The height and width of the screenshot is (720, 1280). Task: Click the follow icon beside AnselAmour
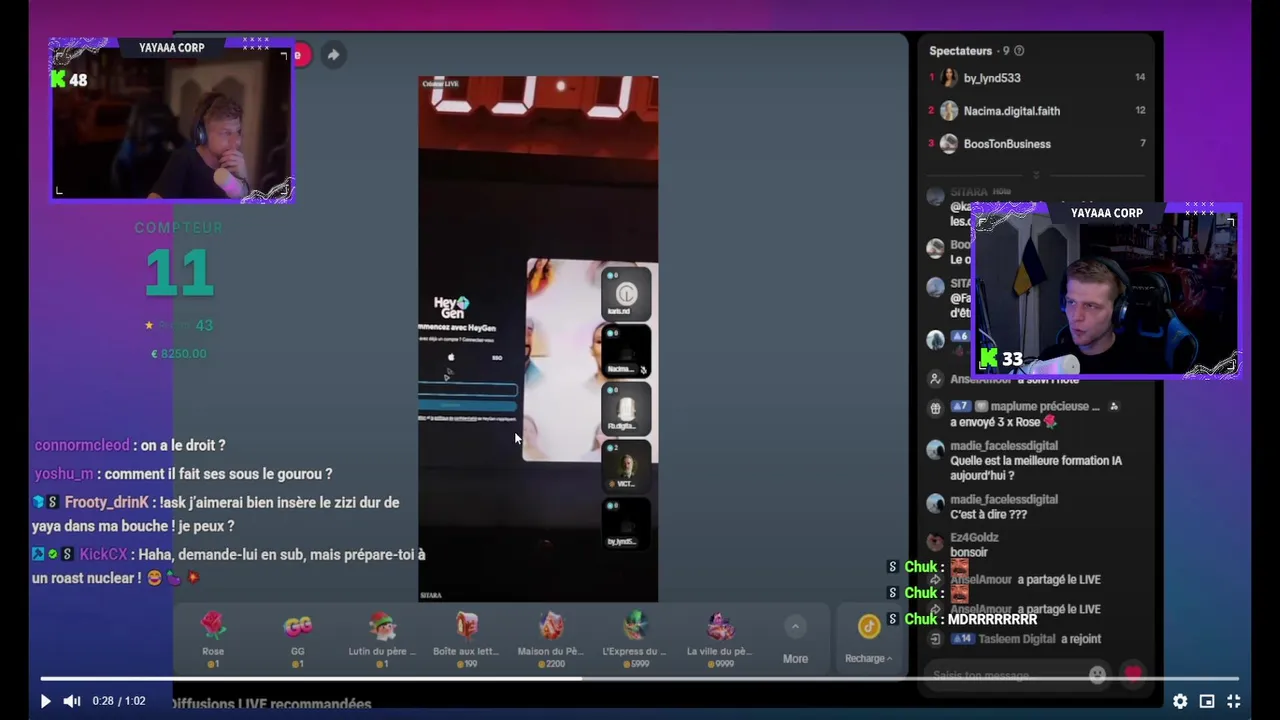pyautogui.click(x=935, y=379)
